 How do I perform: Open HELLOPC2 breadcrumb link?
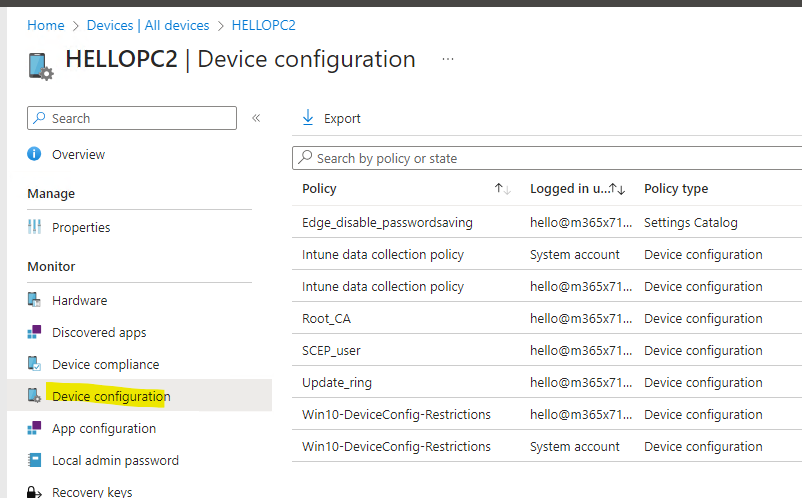[263, 25]
